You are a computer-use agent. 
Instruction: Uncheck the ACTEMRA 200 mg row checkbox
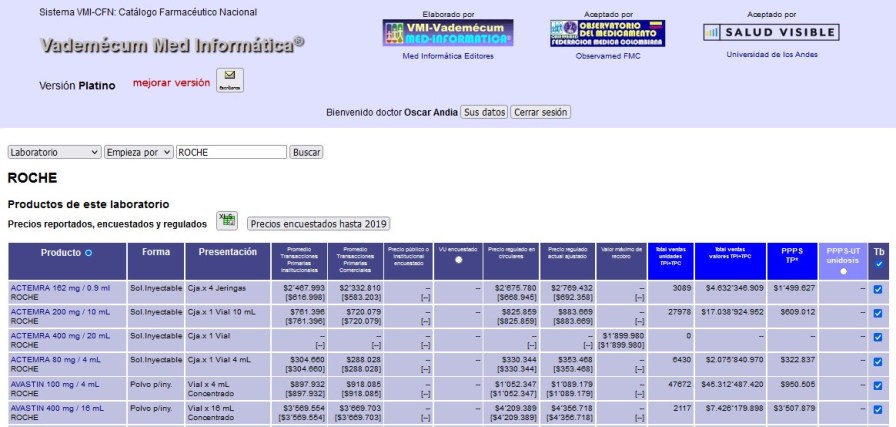(x=878, y=313)
